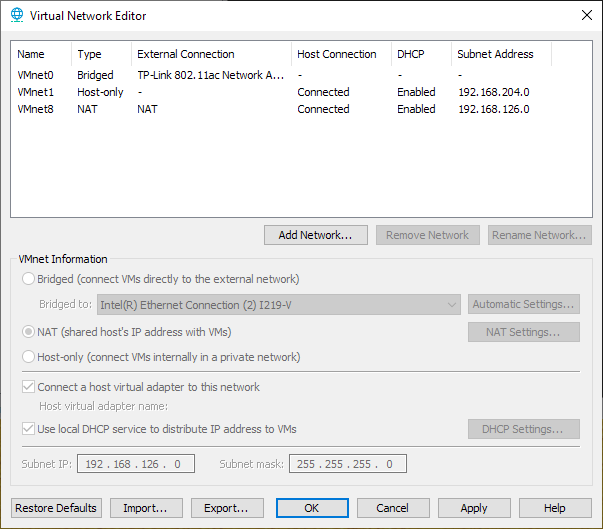Toggle Use local DHCP service checkbox
Viewport: 603px width, 529px height.
tap(28, 429)
